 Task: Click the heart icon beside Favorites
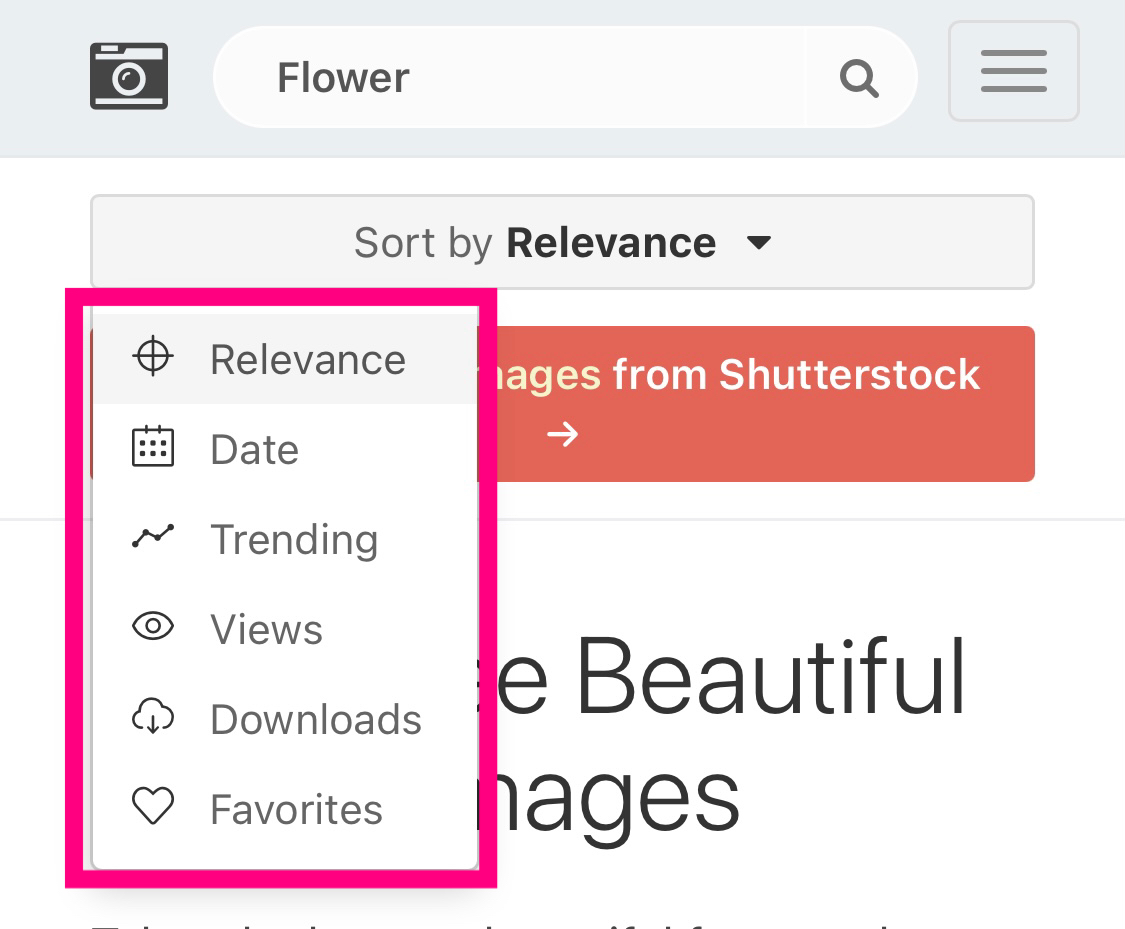[x=153, y=806]
